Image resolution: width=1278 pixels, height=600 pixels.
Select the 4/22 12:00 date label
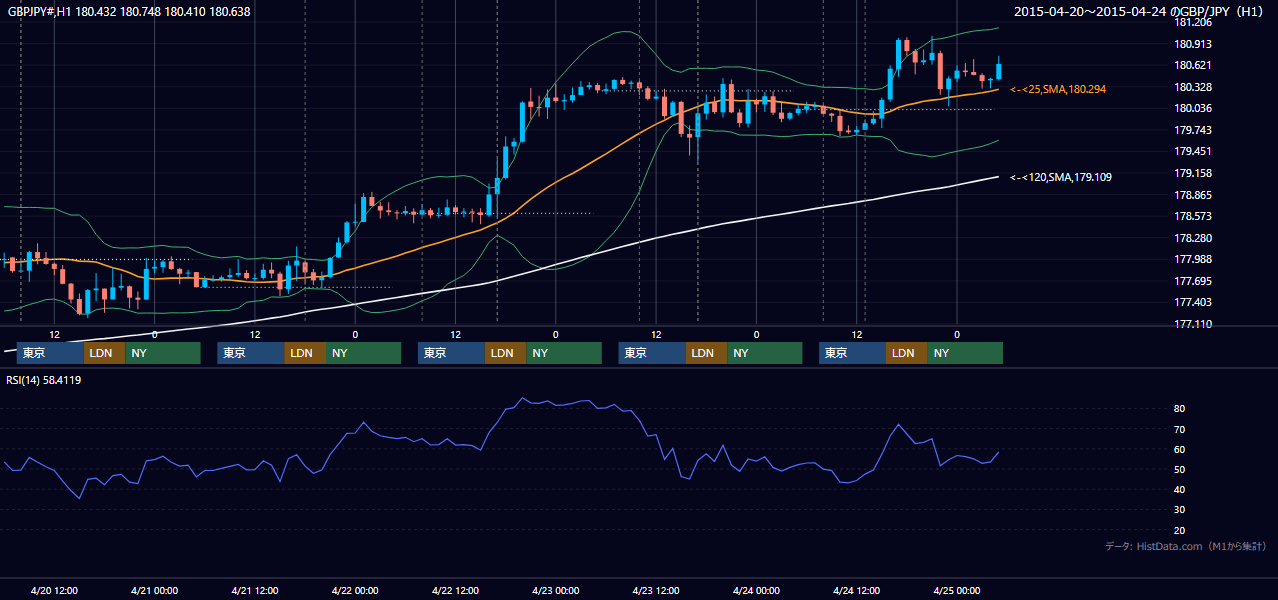tap(456, 591)
